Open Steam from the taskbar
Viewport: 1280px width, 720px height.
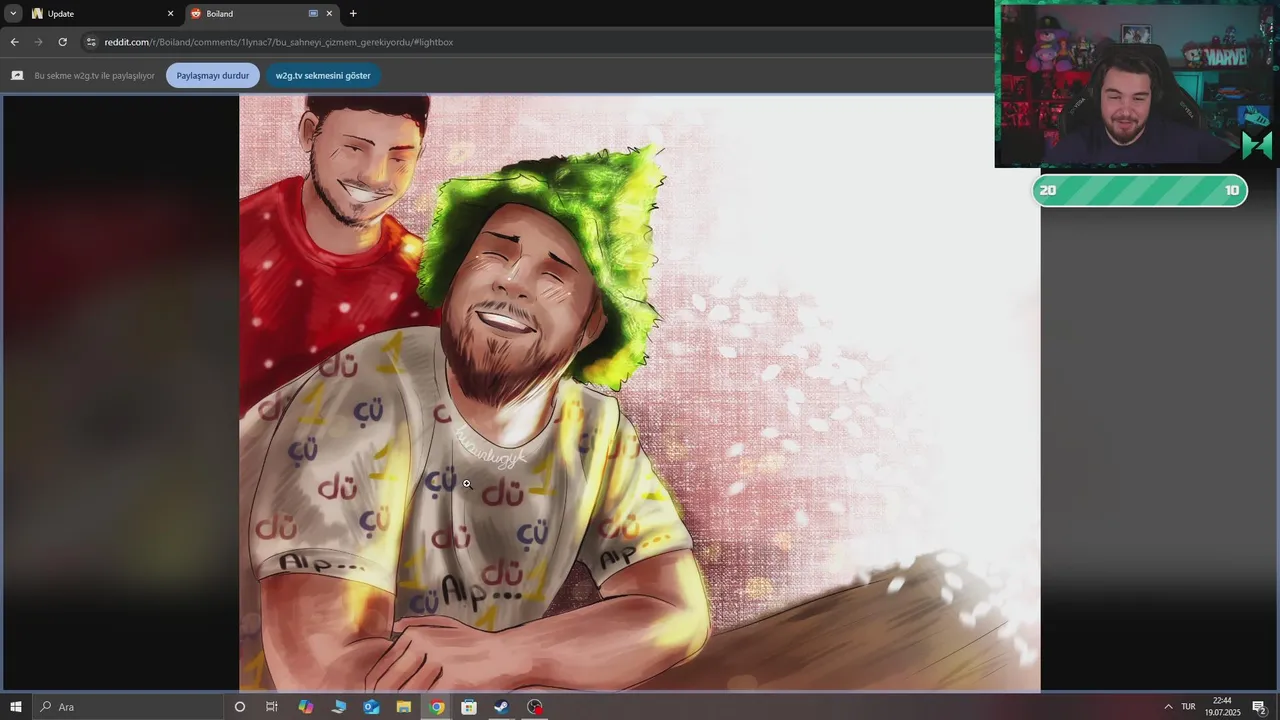click(x=502, y=707)
